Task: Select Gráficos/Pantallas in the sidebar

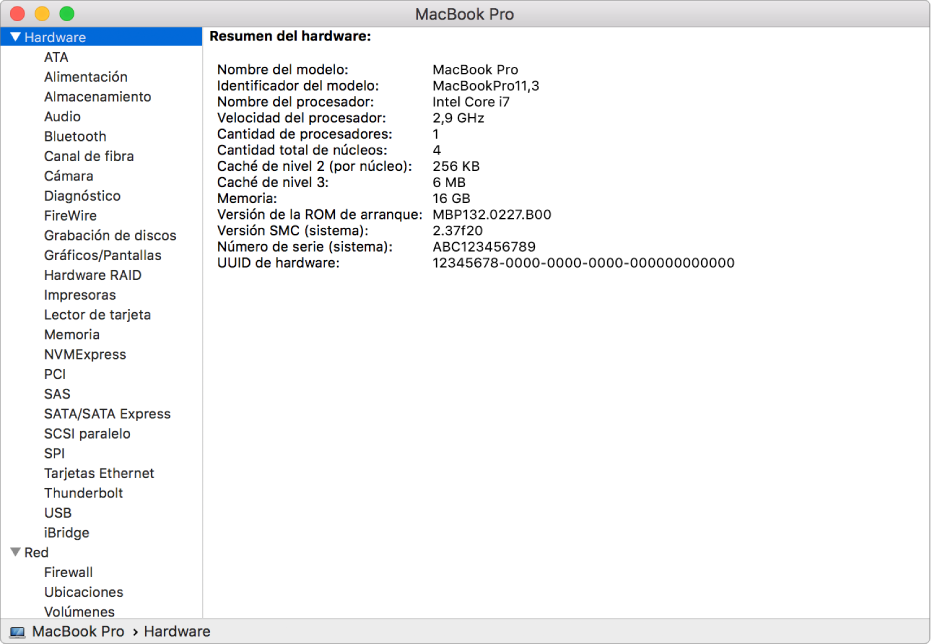Action: coord(103,255)
